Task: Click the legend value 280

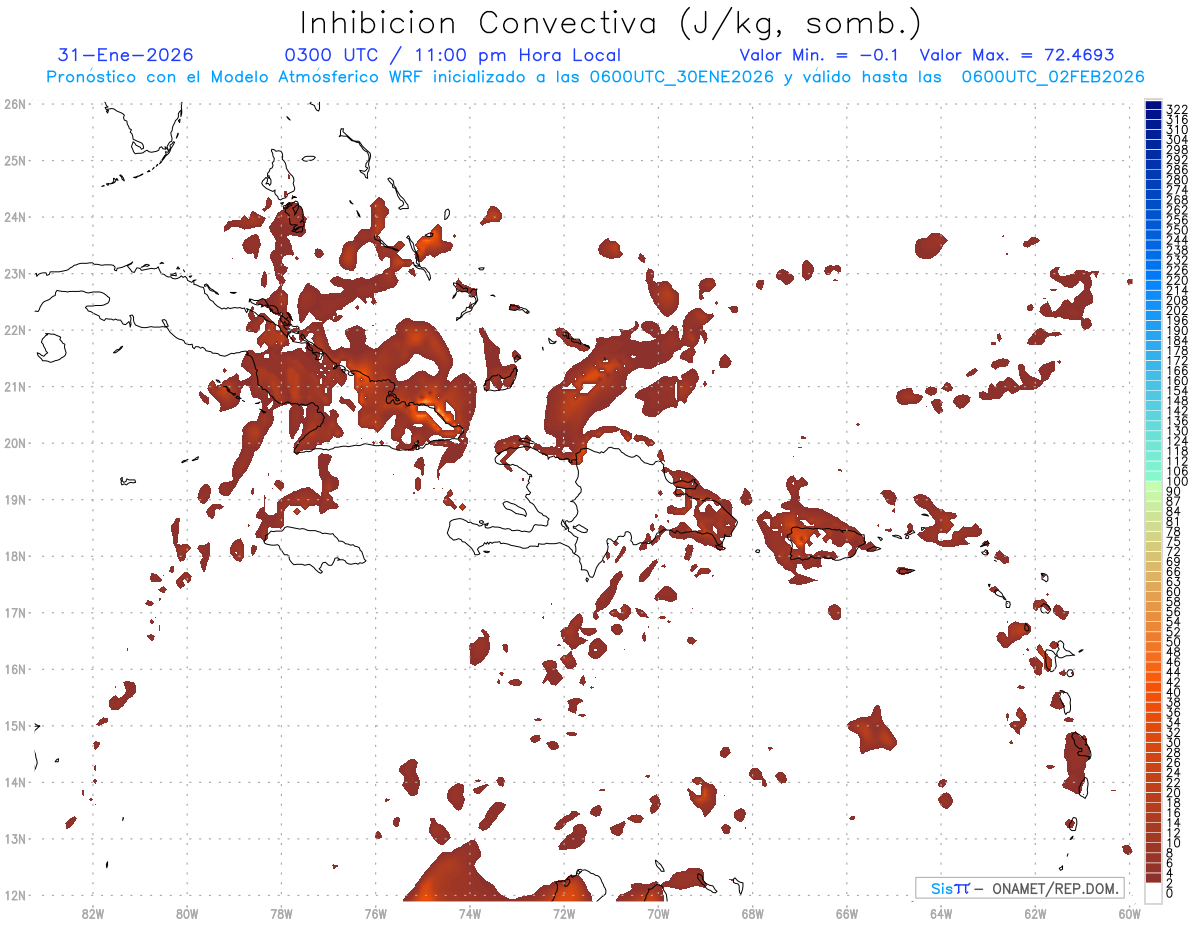Action: pos(1176,181)
